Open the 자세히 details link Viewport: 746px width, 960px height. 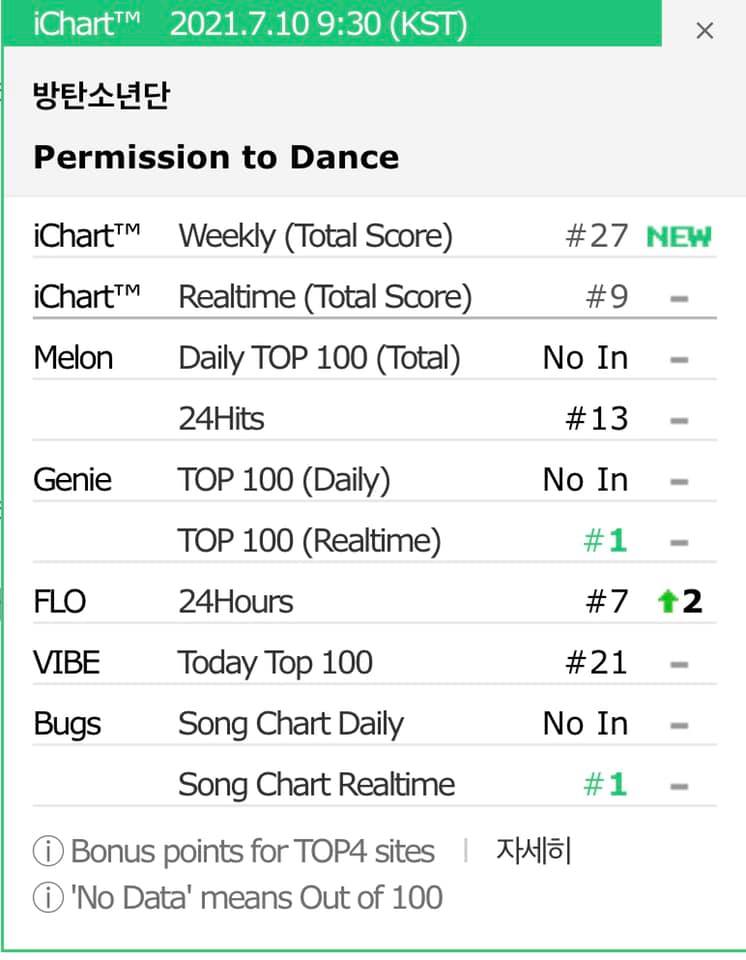pyautogui.click(x=534, y=851)
